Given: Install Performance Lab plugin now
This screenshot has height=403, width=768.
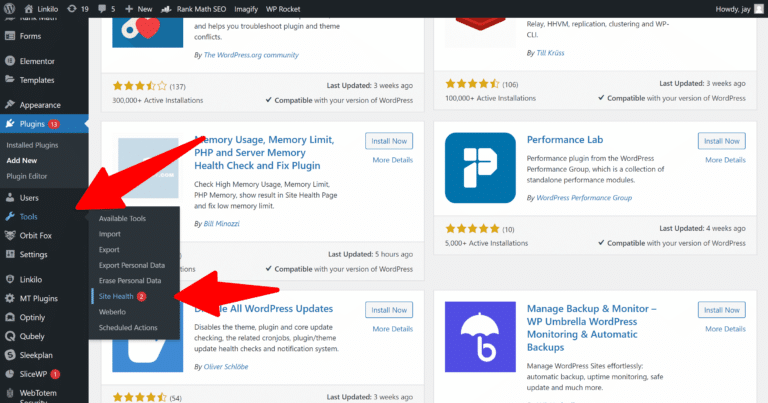Looking at the screenshot, I should (721, 141).
